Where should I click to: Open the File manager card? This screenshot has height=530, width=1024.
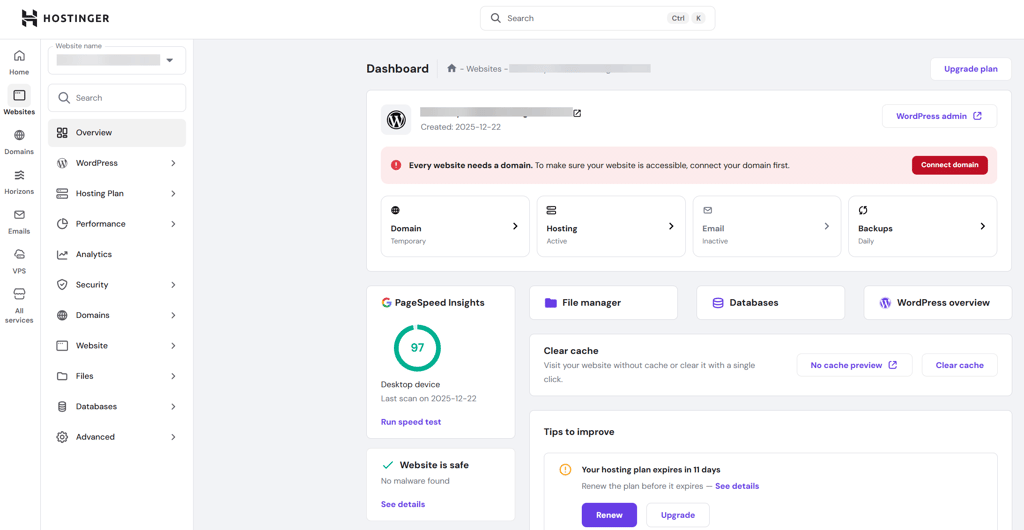point(603,303)
